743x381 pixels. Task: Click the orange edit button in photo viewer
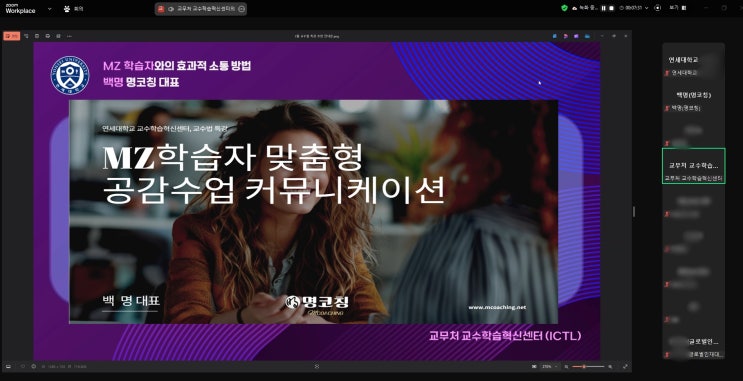pyautogui.click(x=11, y=36)
